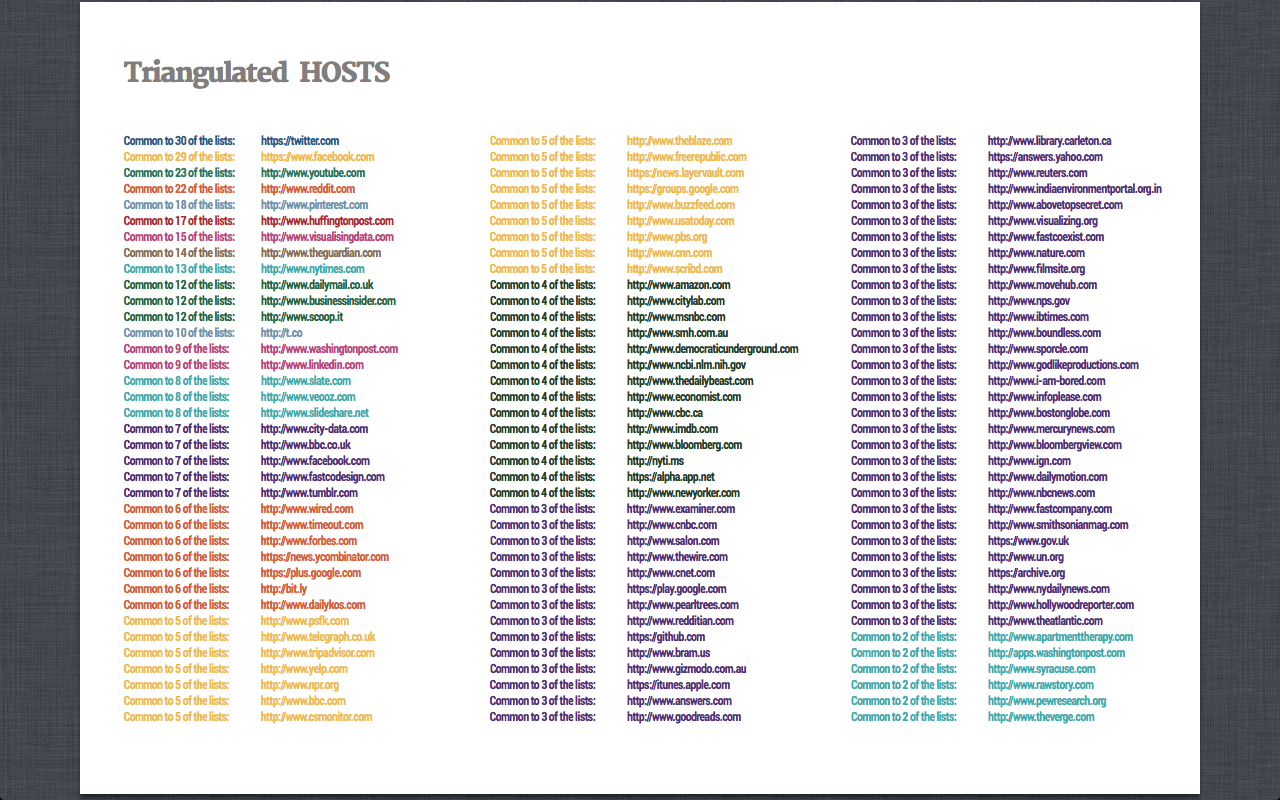The height and width of the screenshot is (800, 1280).
Task: Click the http://www.scoop.it link
Action: click(302, 317)
